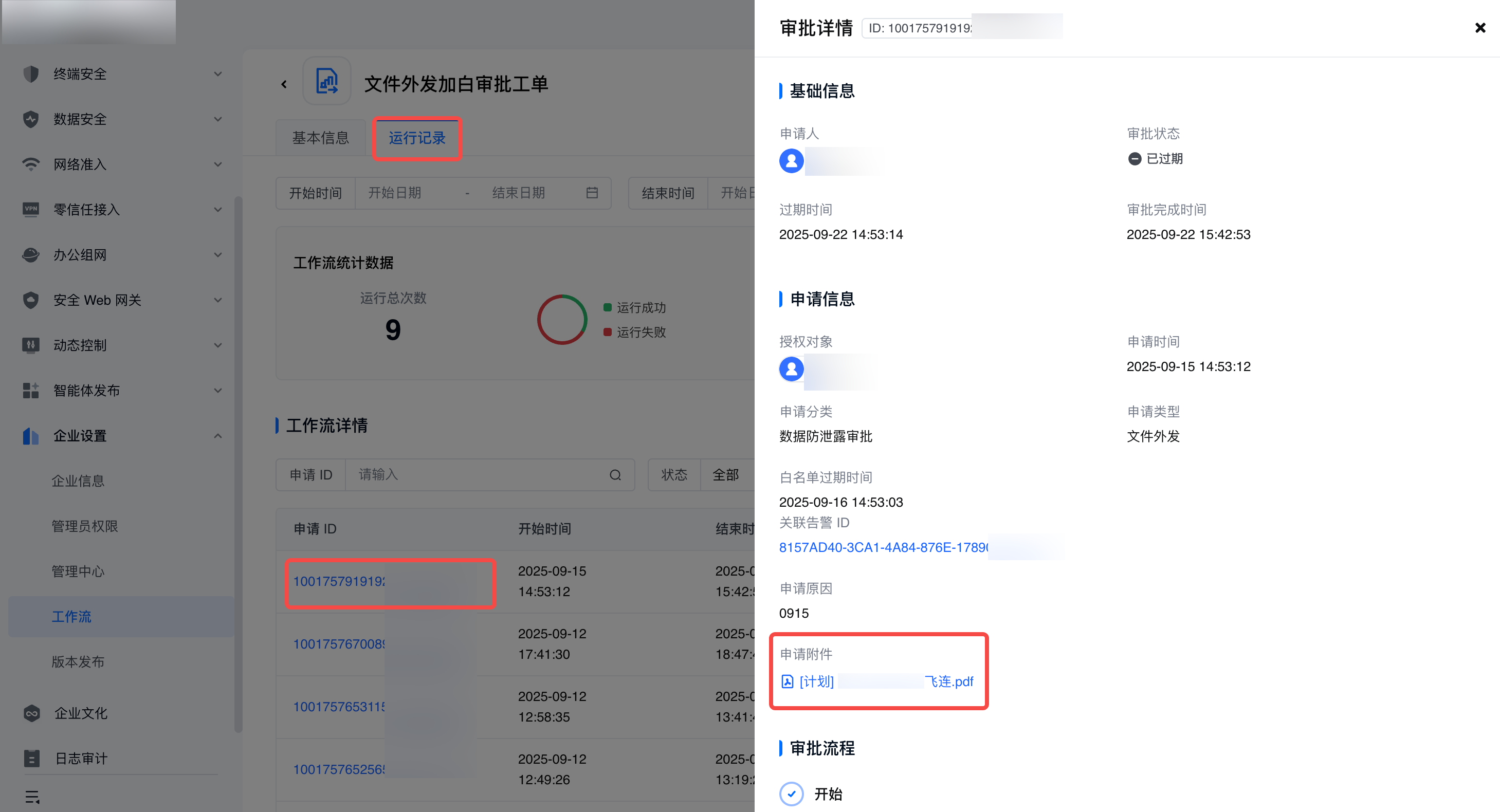Open application ID 100175765256 link
Viewport: 1500px width, 812px height.
[x=339, y=769]
